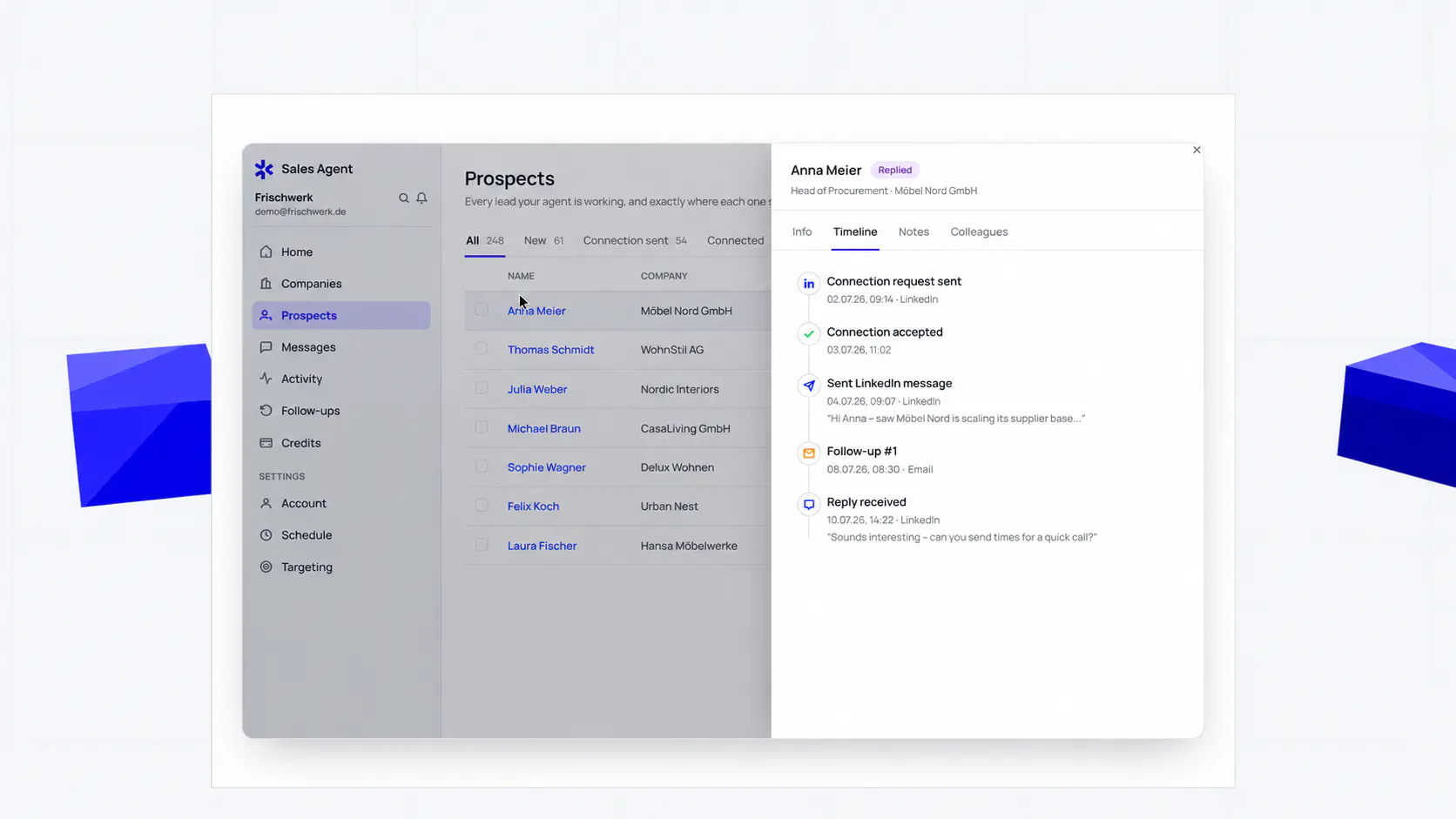Show the All prospects tab
1456x819 pixels.
tap(484, 240)
